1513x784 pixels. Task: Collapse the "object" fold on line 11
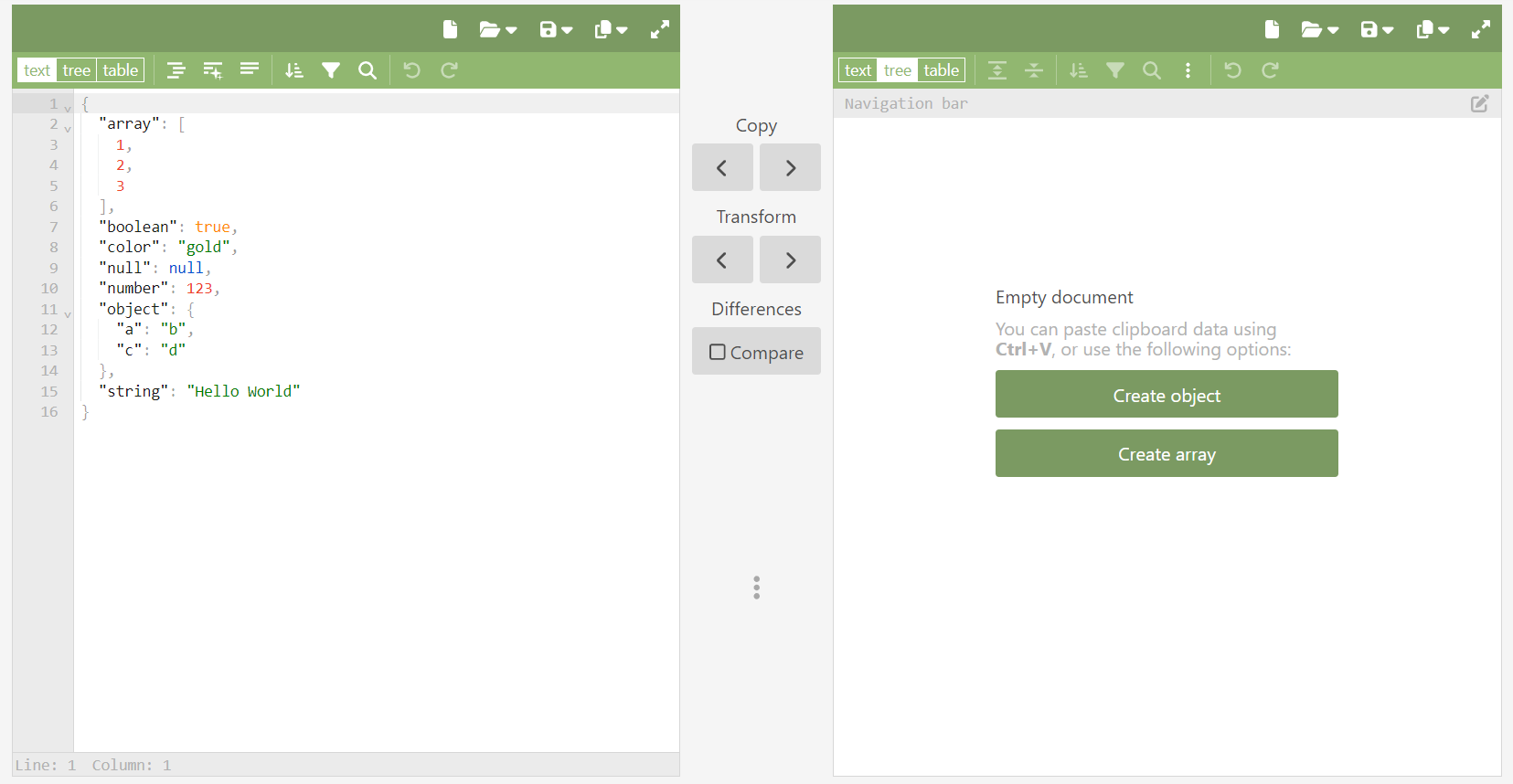click(x=68, y=313)
